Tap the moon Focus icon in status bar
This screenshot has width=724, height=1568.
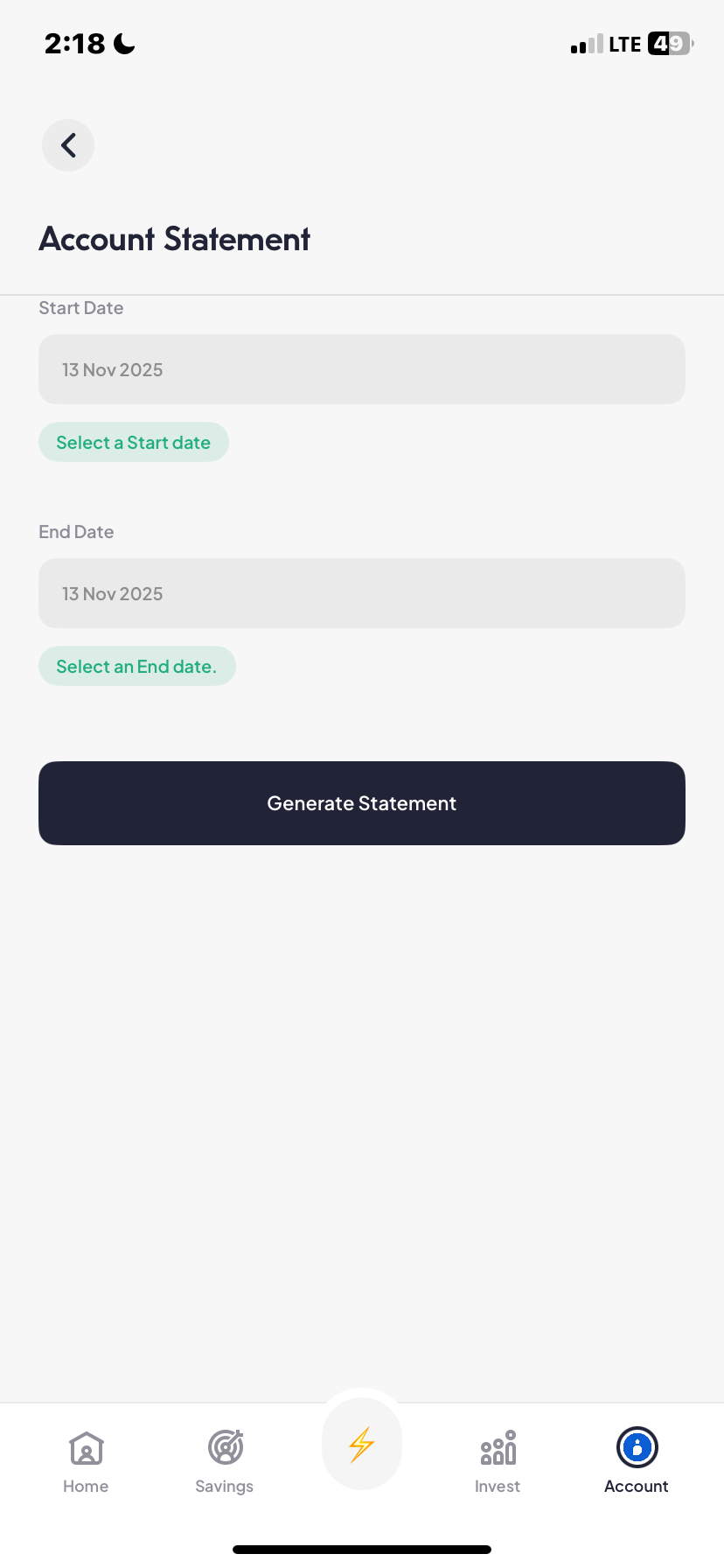(x=125, y=44)
